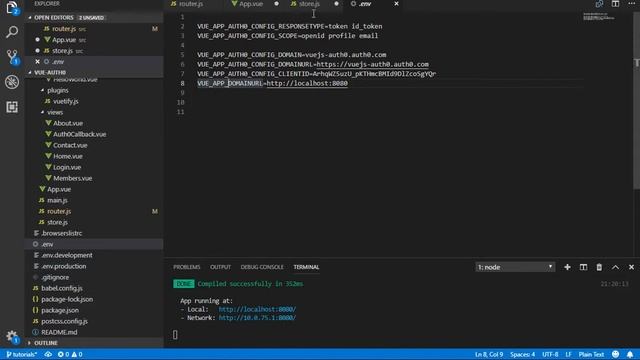The height and width of the screenshot is (360, 640).
Task: Add a new terminal
Action: (x=567, y=267)
